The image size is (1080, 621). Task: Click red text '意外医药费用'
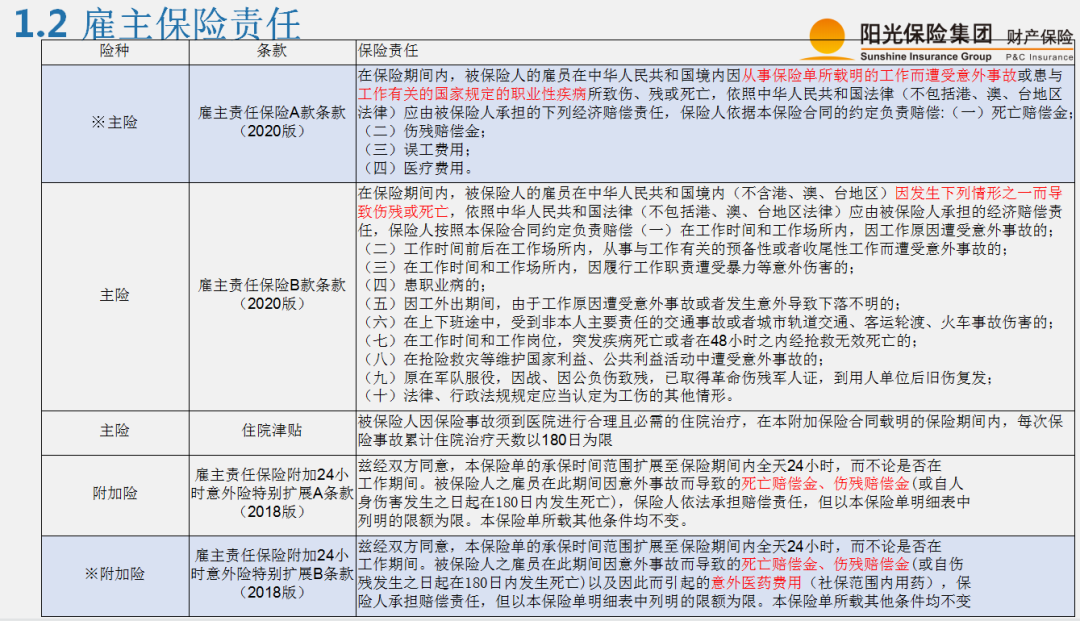[x=756, y=583]
